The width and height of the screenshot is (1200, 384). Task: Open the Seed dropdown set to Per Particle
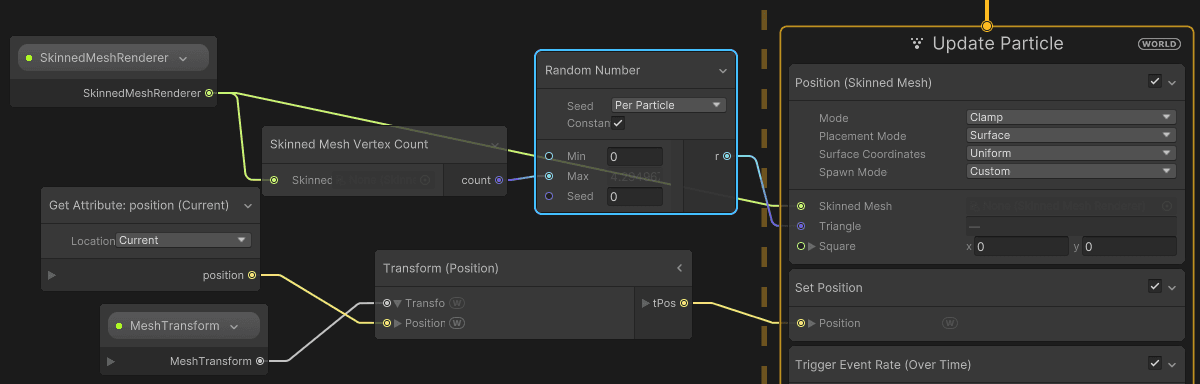tap(668, 105)
